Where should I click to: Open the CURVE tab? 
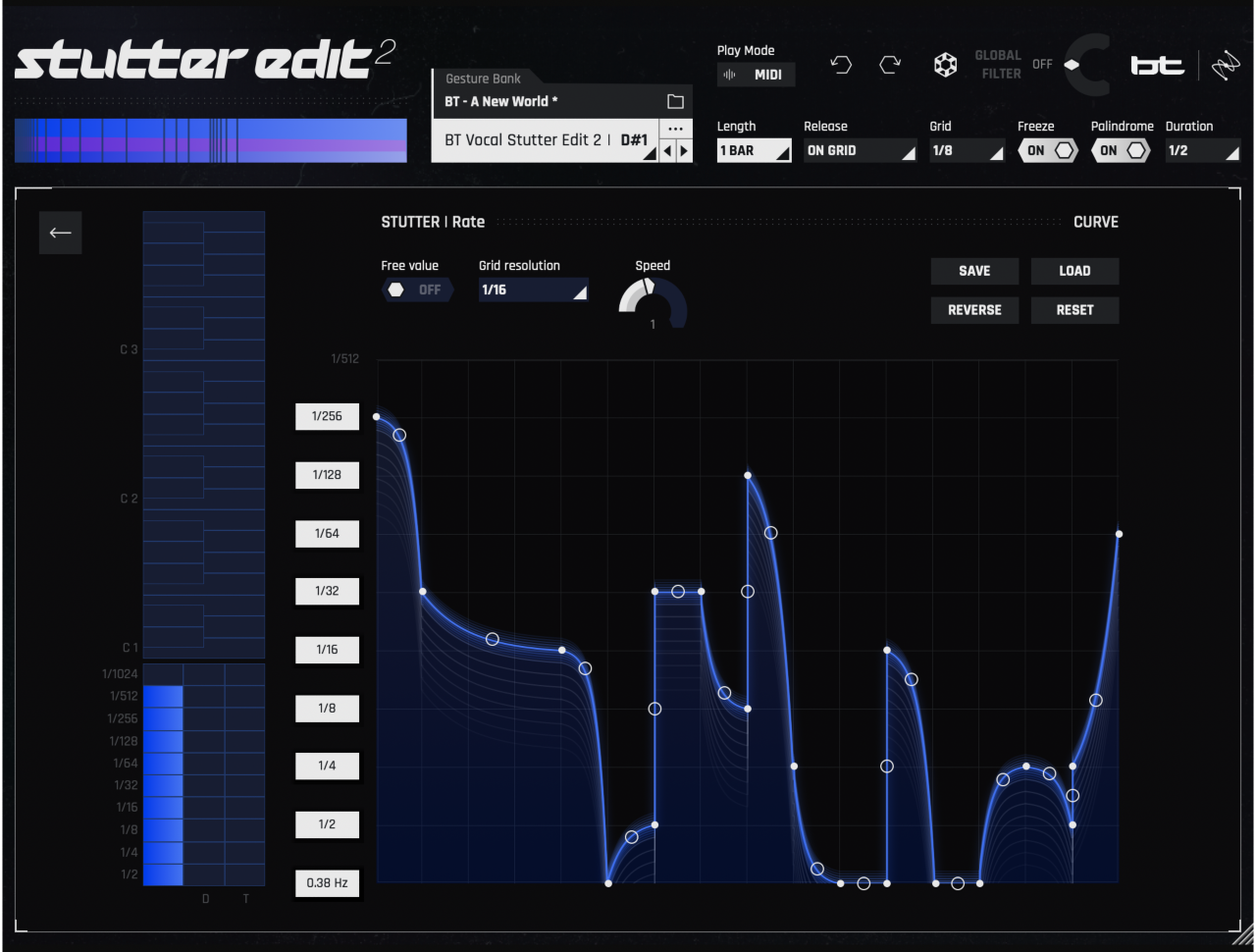(x=1095, y=222)
